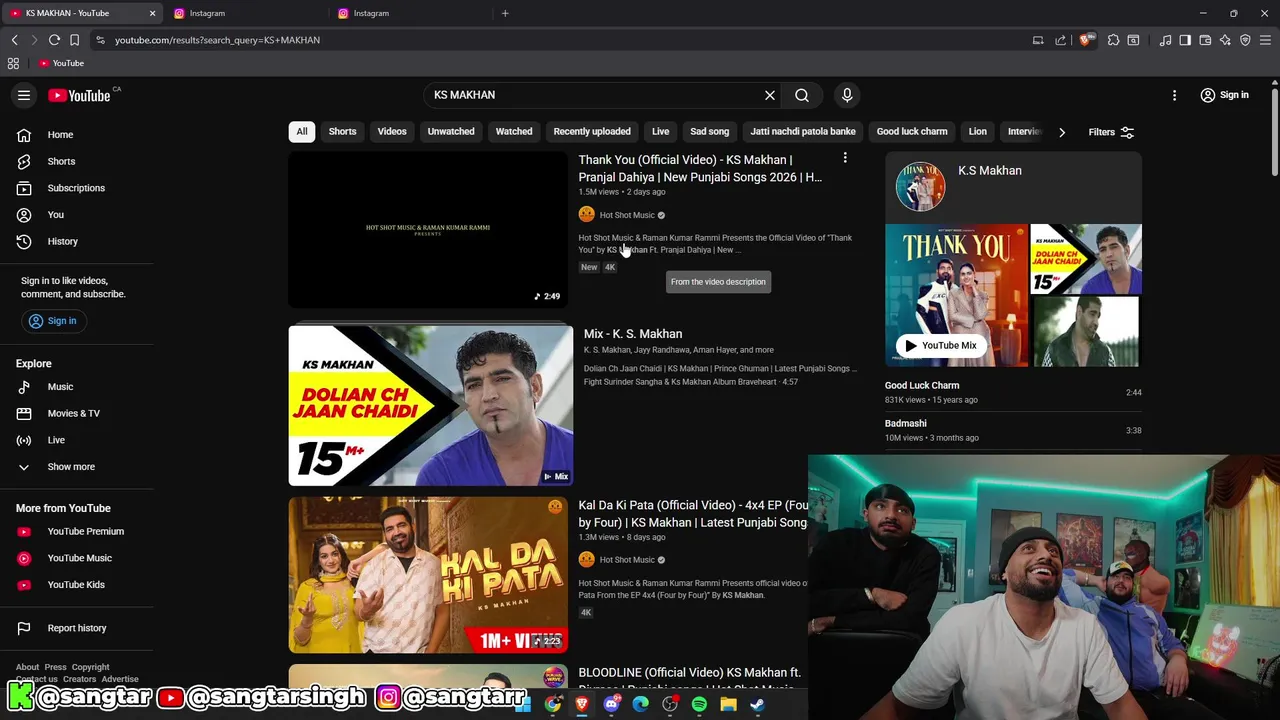Screen dimensions: 1280x720
Task: Select the Videos filter chip
Action: pos(392,131)
